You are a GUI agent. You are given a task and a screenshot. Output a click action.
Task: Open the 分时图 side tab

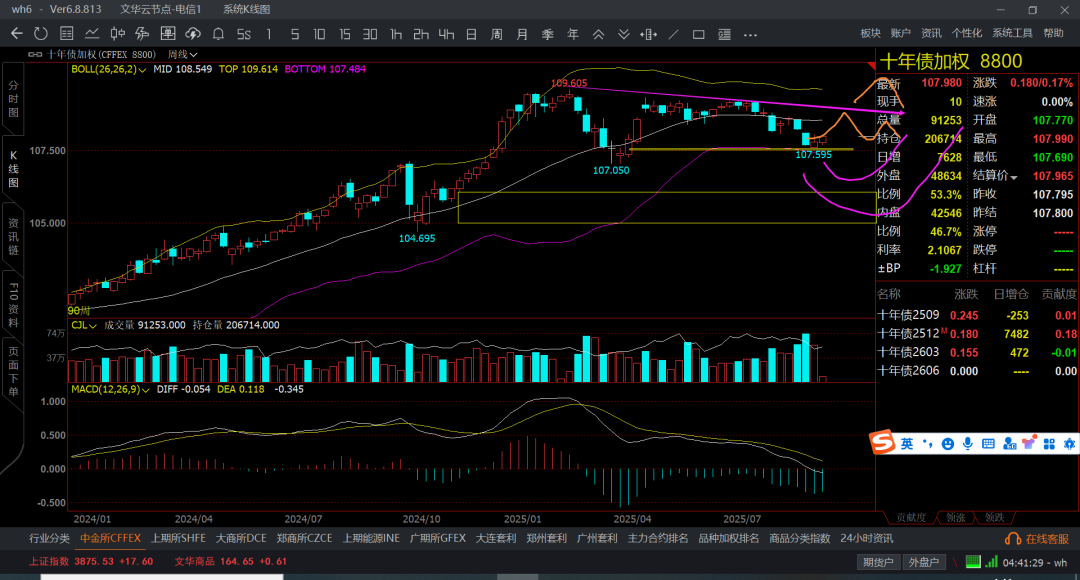click(x=13, y=99)
